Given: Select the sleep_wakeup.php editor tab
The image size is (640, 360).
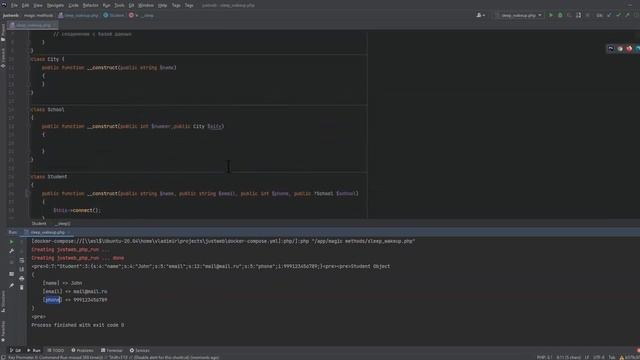Looking at the screenshot, I should (33, 25).
